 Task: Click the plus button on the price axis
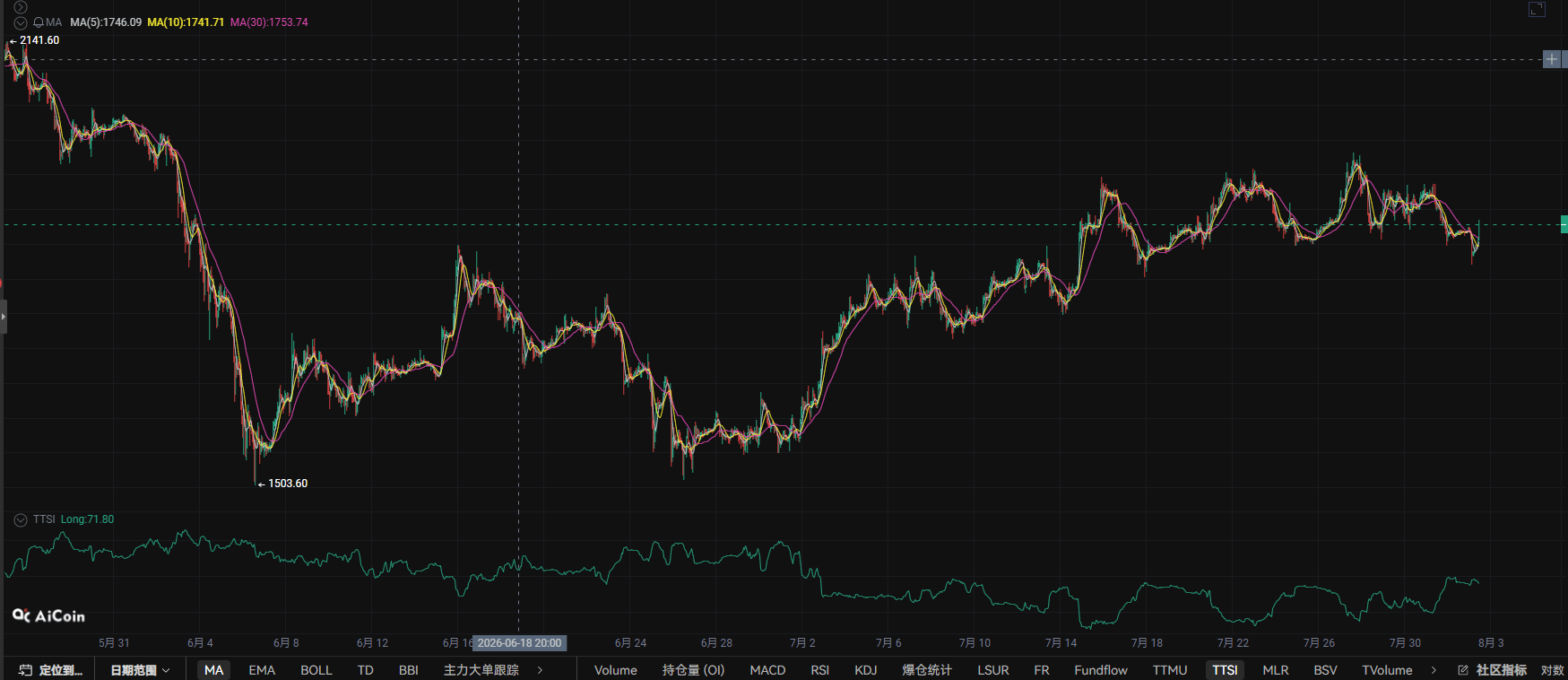click(x=1552, y=59)
